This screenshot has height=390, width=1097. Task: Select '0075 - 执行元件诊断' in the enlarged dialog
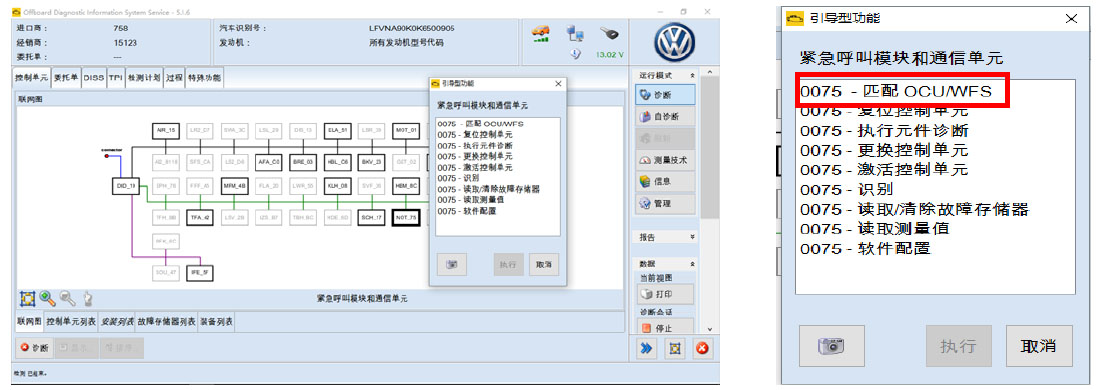tap(884, 130)
